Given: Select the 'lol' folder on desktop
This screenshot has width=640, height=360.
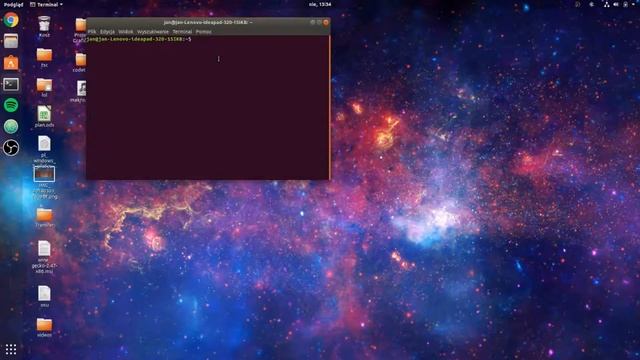Looking at the screenshot, I should pyautogui.click(x=44, y=87).
